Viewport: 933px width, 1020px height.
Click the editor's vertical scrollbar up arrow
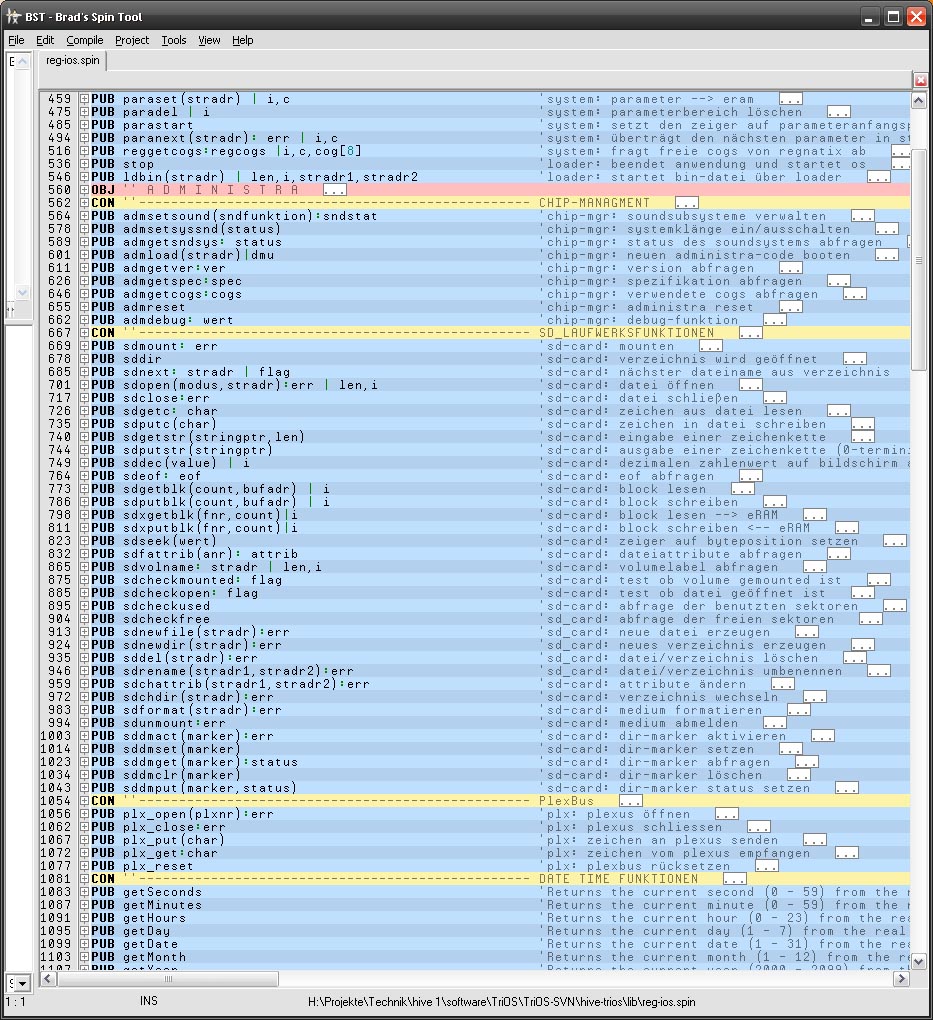[919, 100]
